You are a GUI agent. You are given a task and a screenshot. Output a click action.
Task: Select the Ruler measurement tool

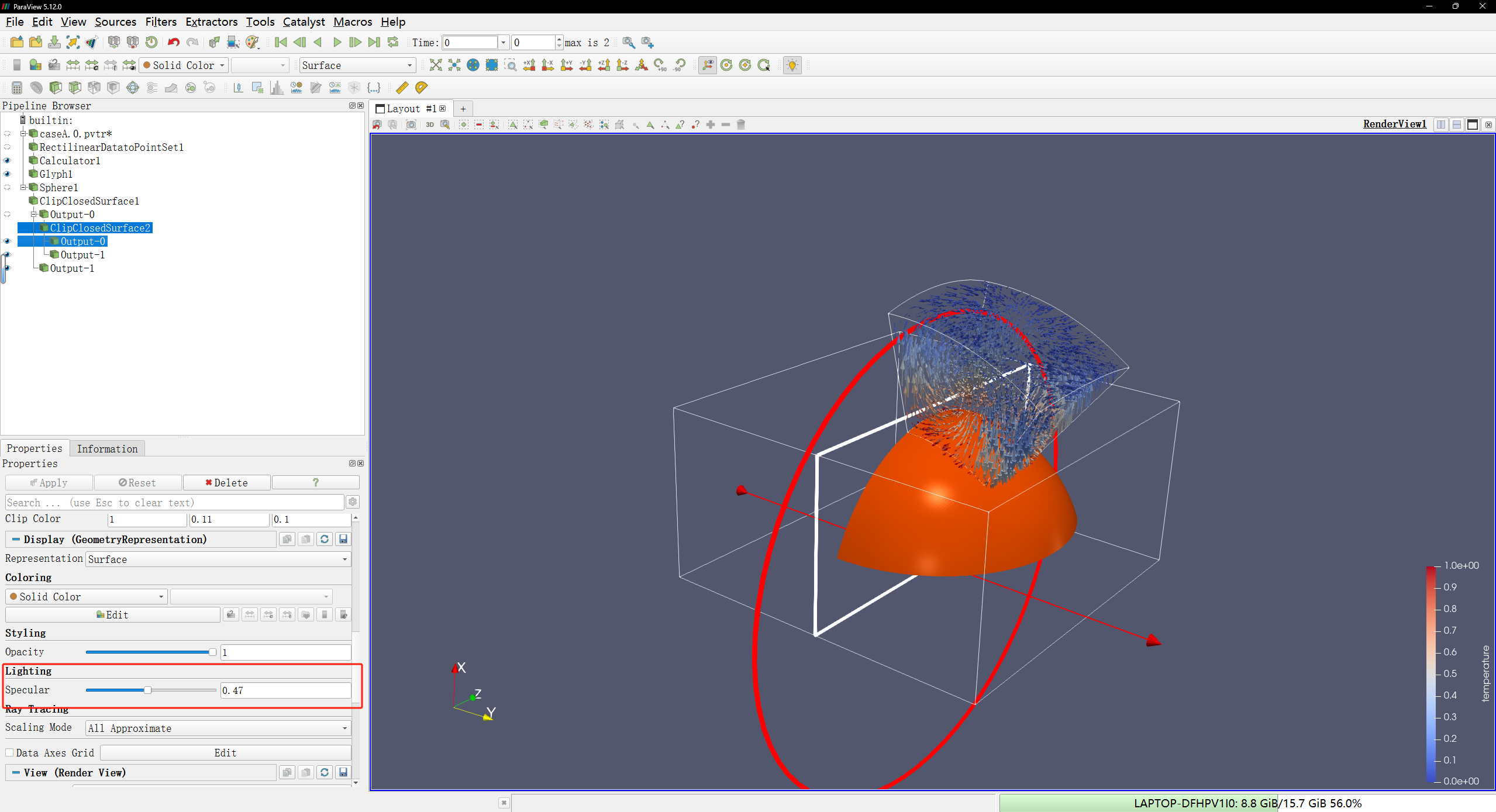pyautogui.click(x=402, y=88)
